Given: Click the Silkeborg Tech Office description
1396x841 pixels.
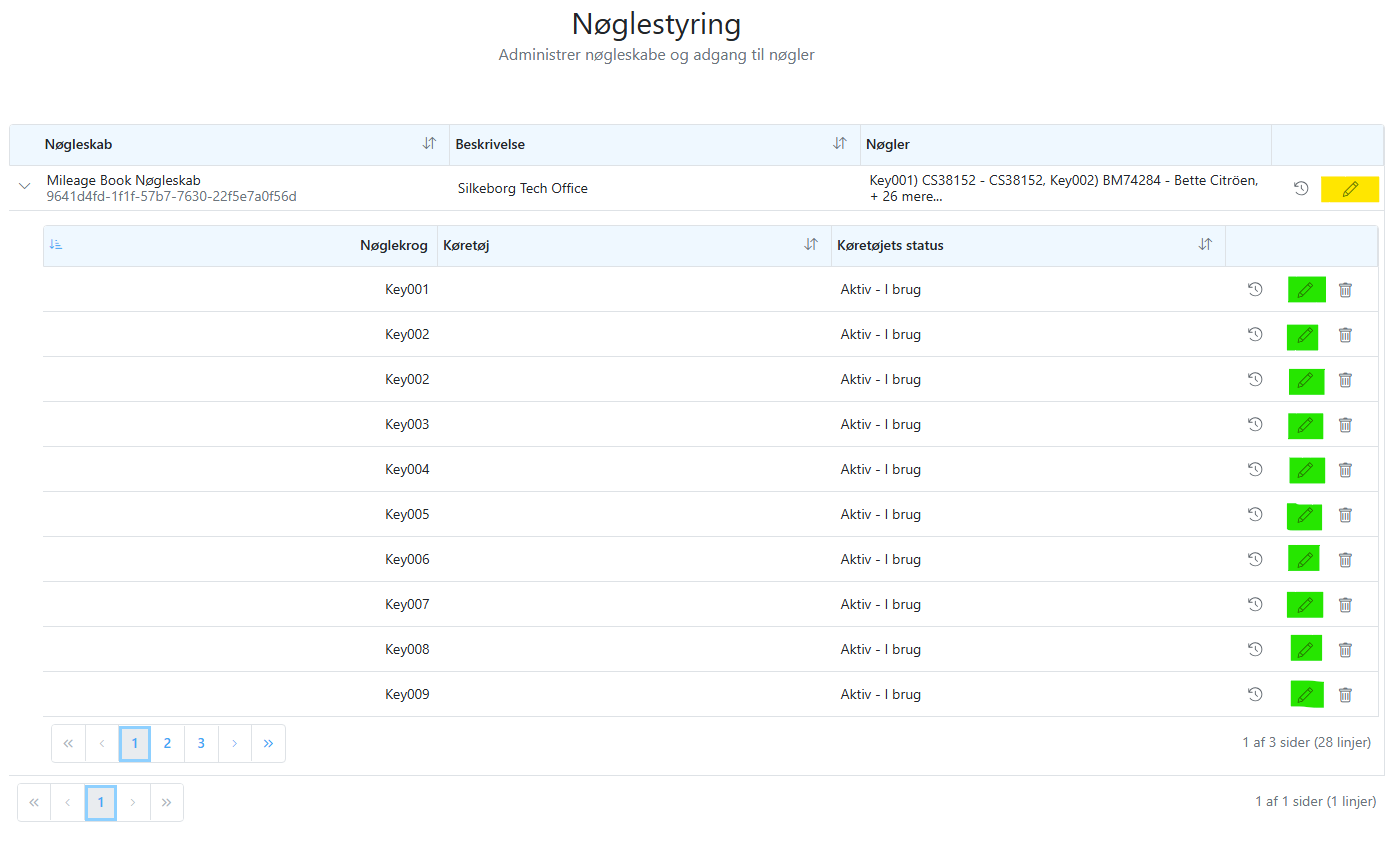Looking at the screenshot, I should pyautogui.click(x=522, y=188).
